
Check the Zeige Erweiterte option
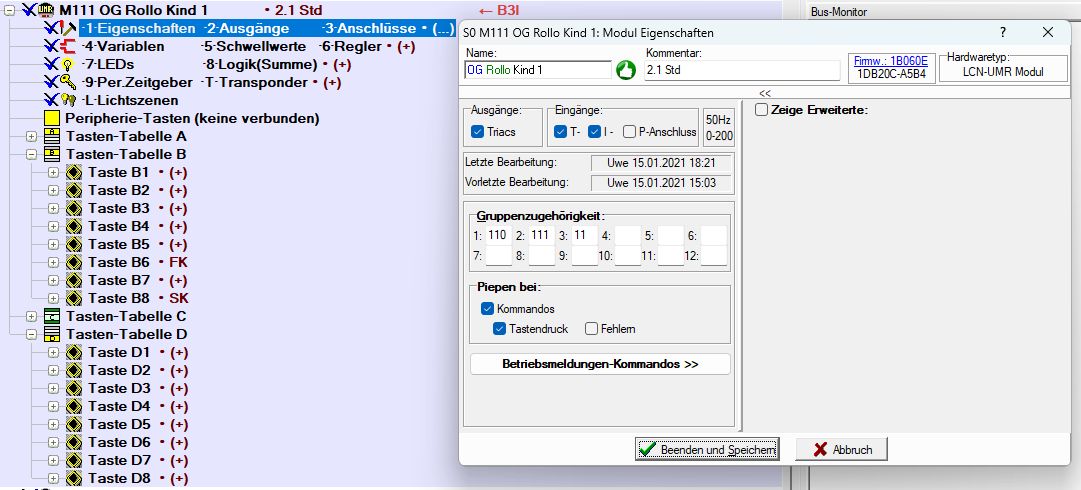coord(762,110)
